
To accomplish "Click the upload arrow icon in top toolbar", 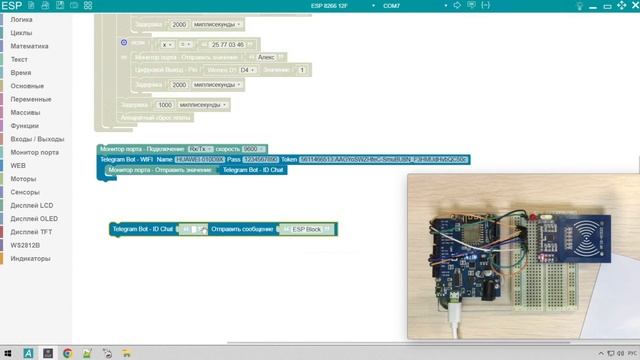I will [457, 5].
